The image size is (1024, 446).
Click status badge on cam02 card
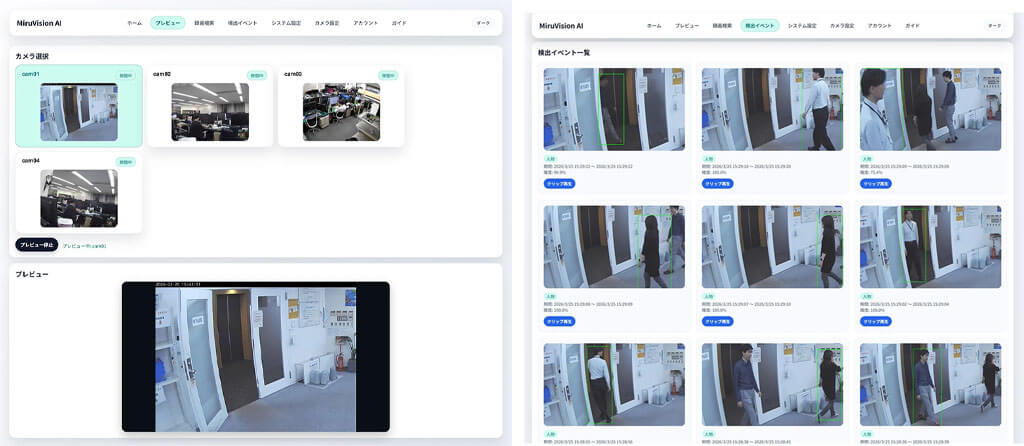pyautogui.click(x=257, y=75)
